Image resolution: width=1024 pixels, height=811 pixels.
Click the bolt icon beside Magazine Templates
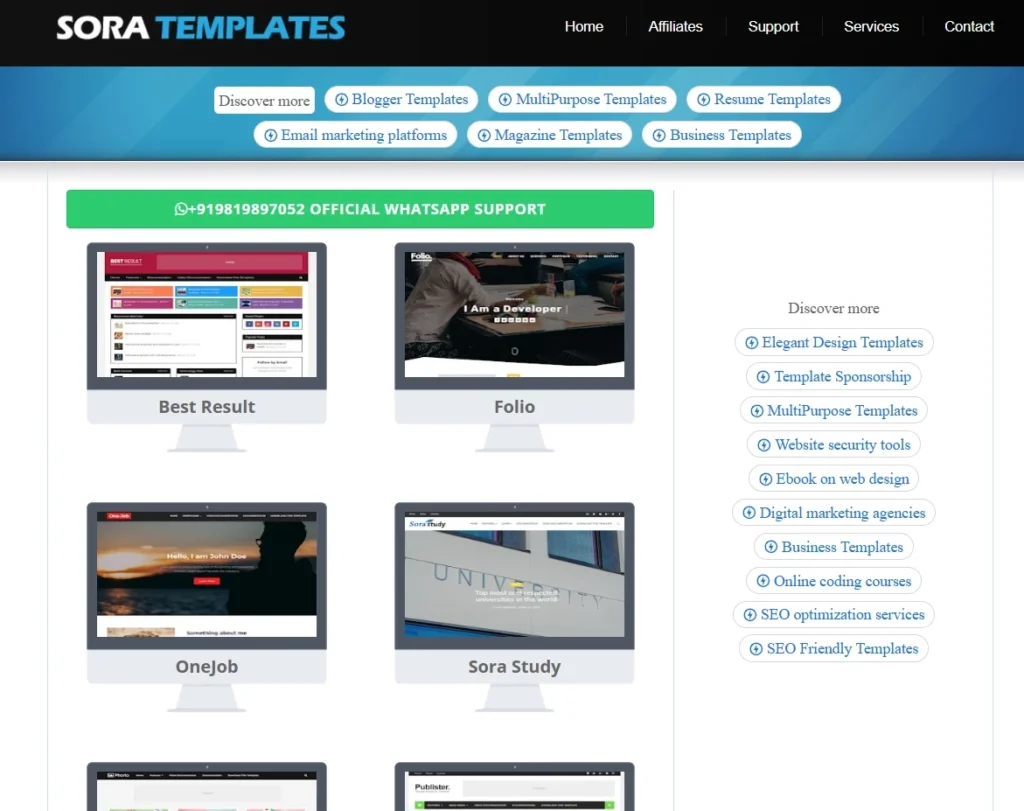484,135
